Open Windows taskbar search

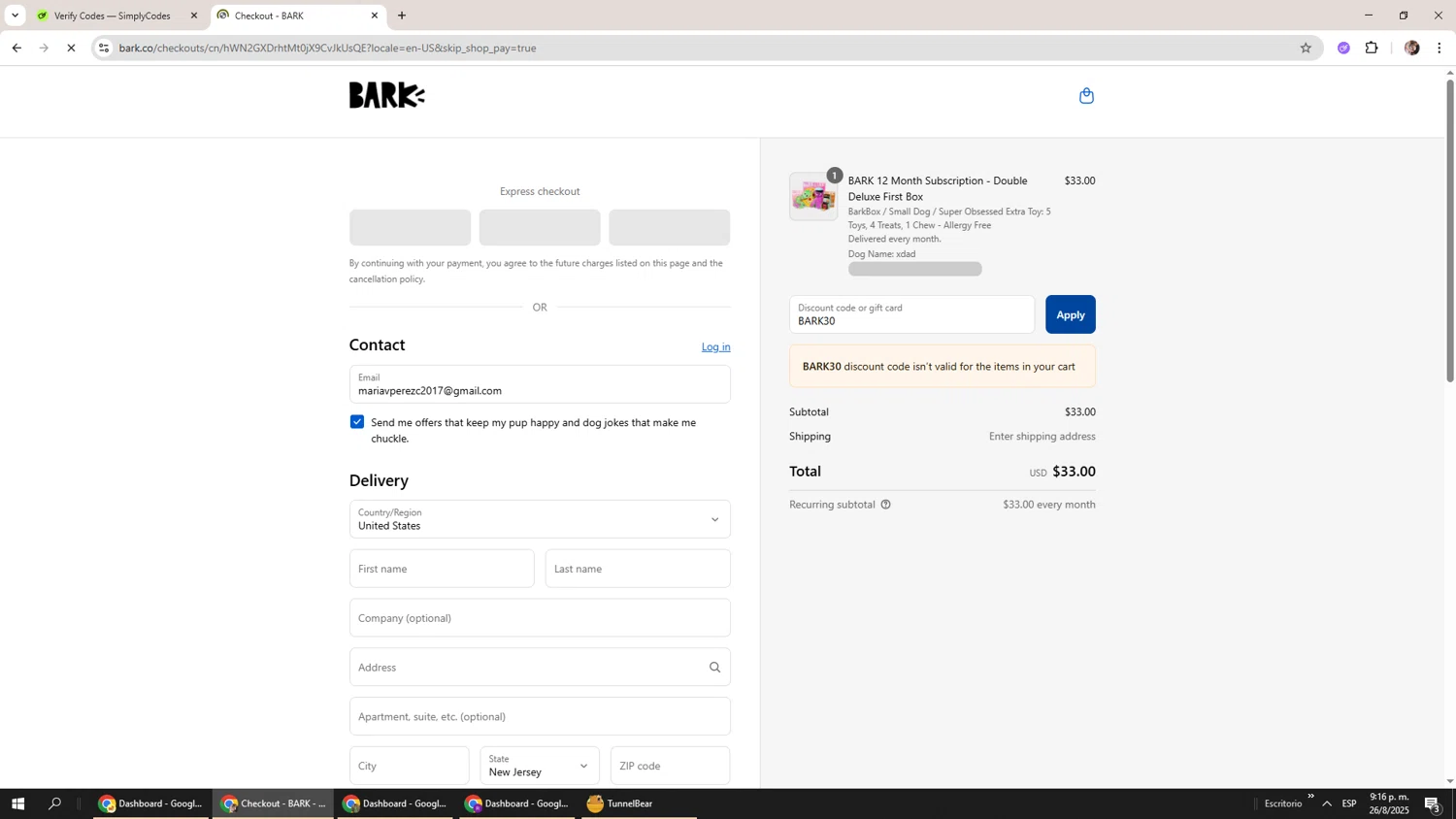pyautogui.click(x=55, y=803)
